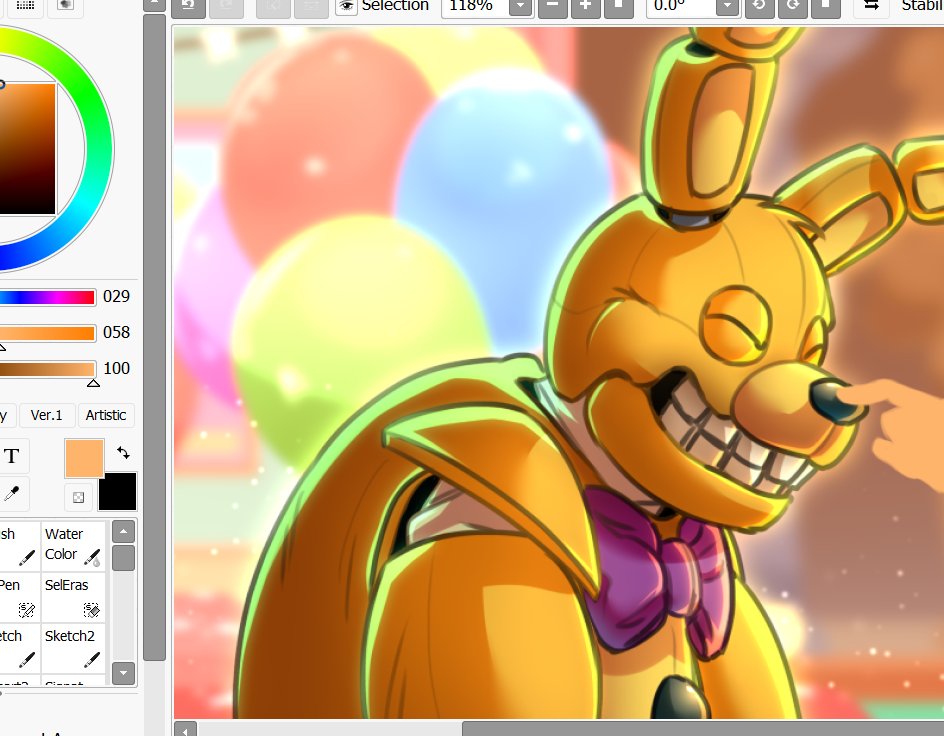The image size is (944, 736).
Task: Click the Stabilizer label in the toolbar
Action: coord(922,6)
